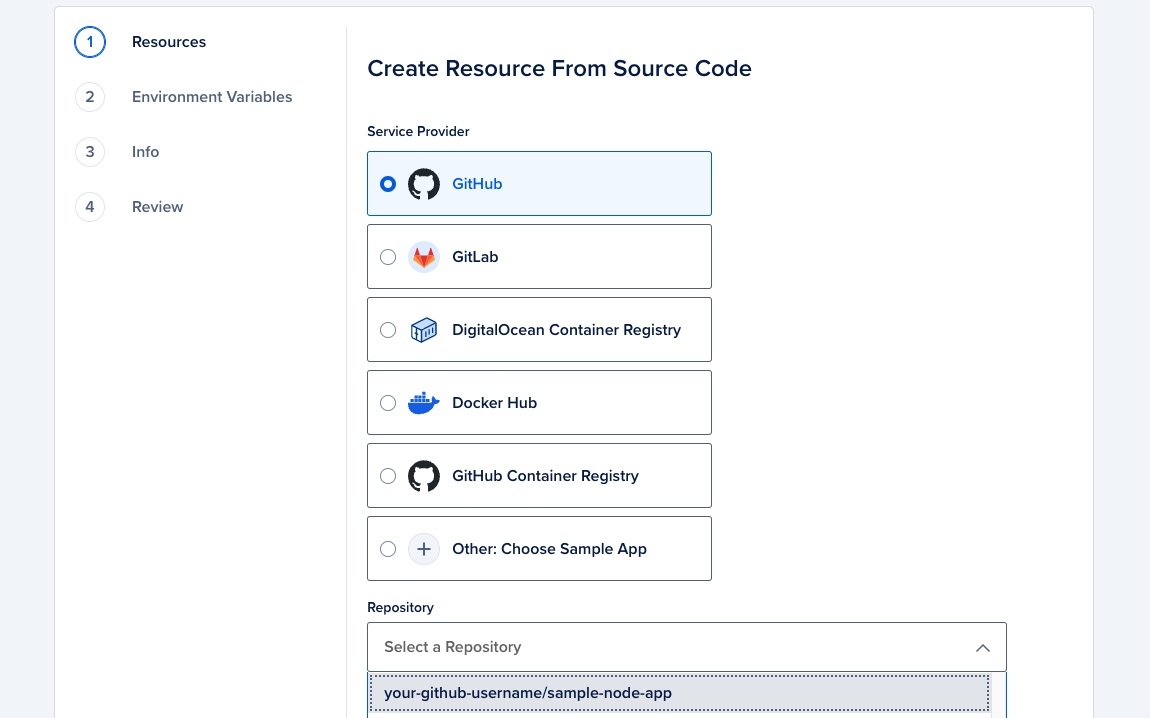Click the Docker whale icon
This screenshot has height=718, width=1150.
(x=424, y=403)
